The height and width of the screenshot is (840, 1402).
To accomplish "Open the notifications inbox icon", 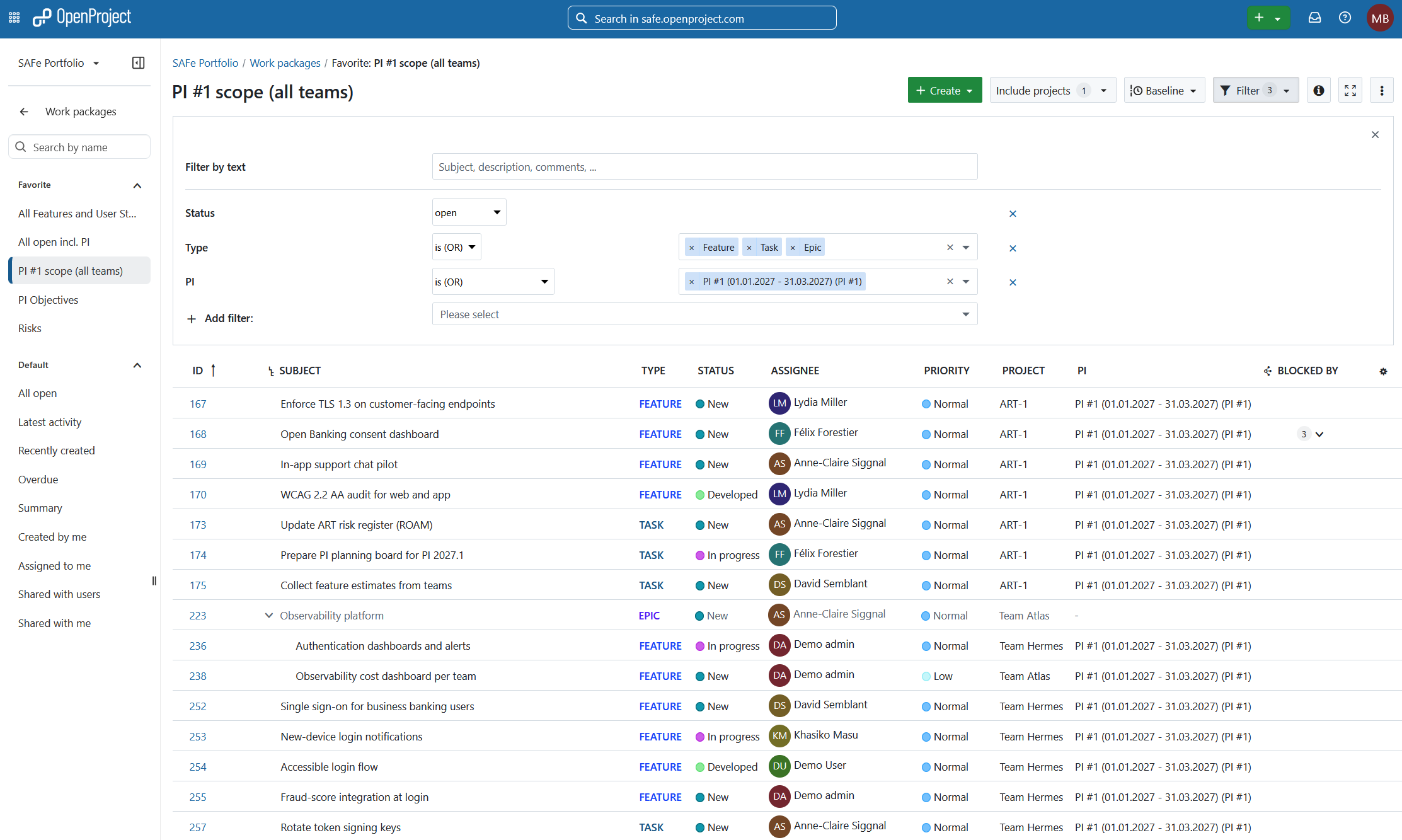I will pyautogui.click(x=1314, y=18).
